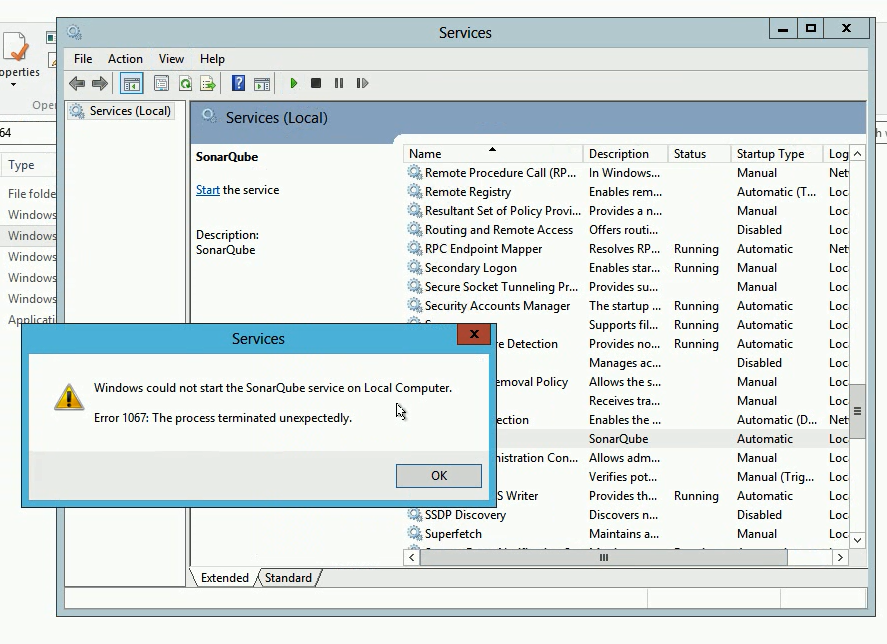The height and width of the screenshot is (644, 887).
Task: Click the horizontal scrollbar right arrow
Action: (x=840, y=557)
